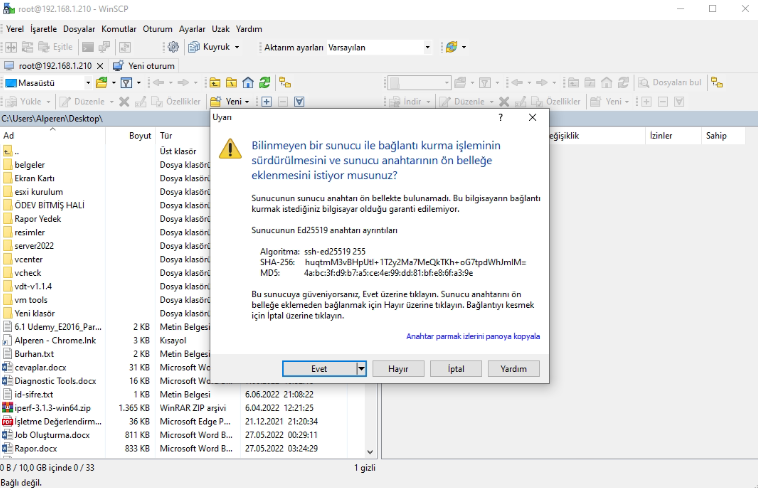The image size is (758, 488).
Task: Click the Dosyaları bul search icon
Action: [x=670, y=83]
